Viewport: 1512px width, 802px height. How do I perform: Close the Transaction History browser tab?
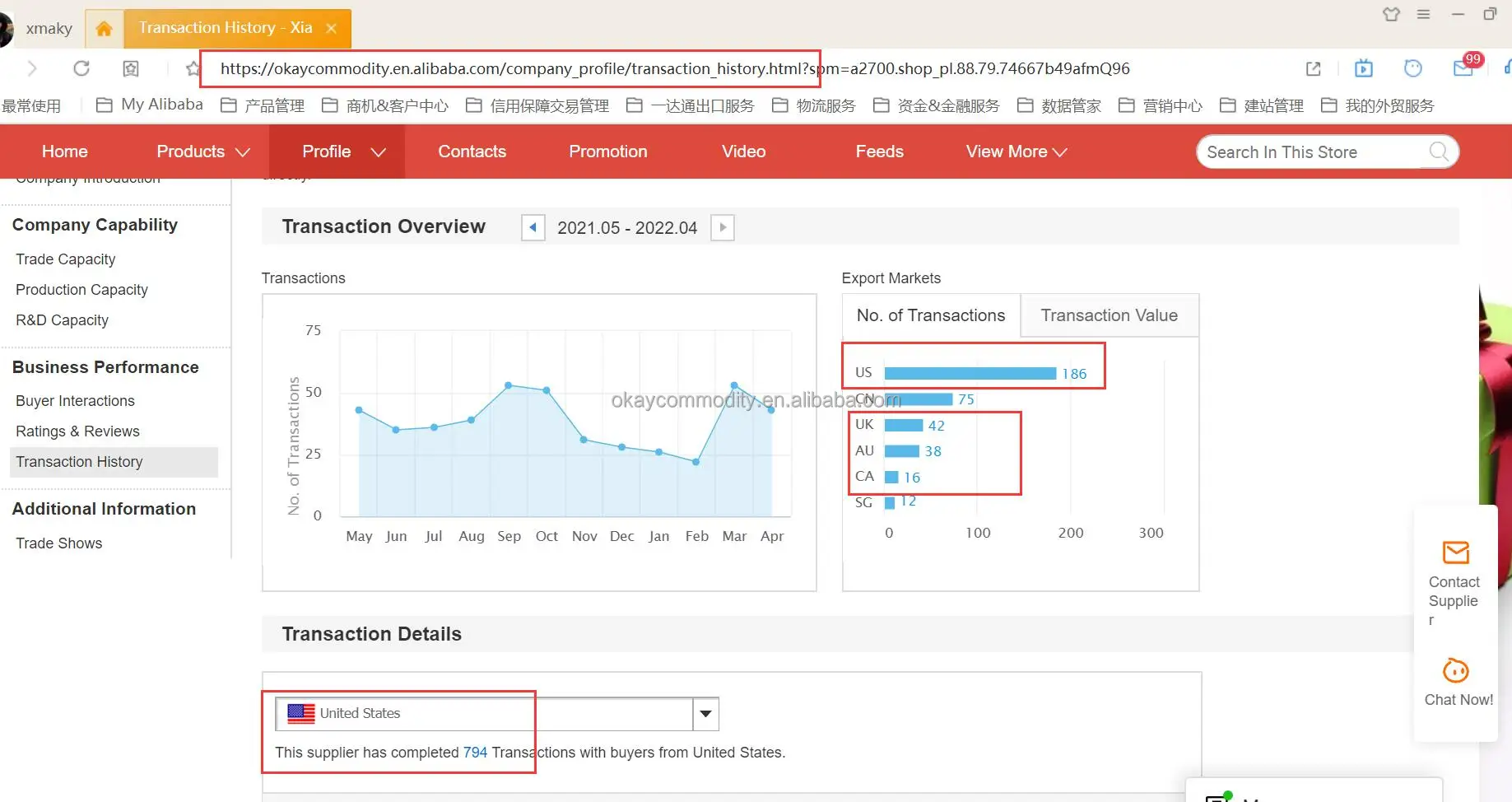(332, 28)
